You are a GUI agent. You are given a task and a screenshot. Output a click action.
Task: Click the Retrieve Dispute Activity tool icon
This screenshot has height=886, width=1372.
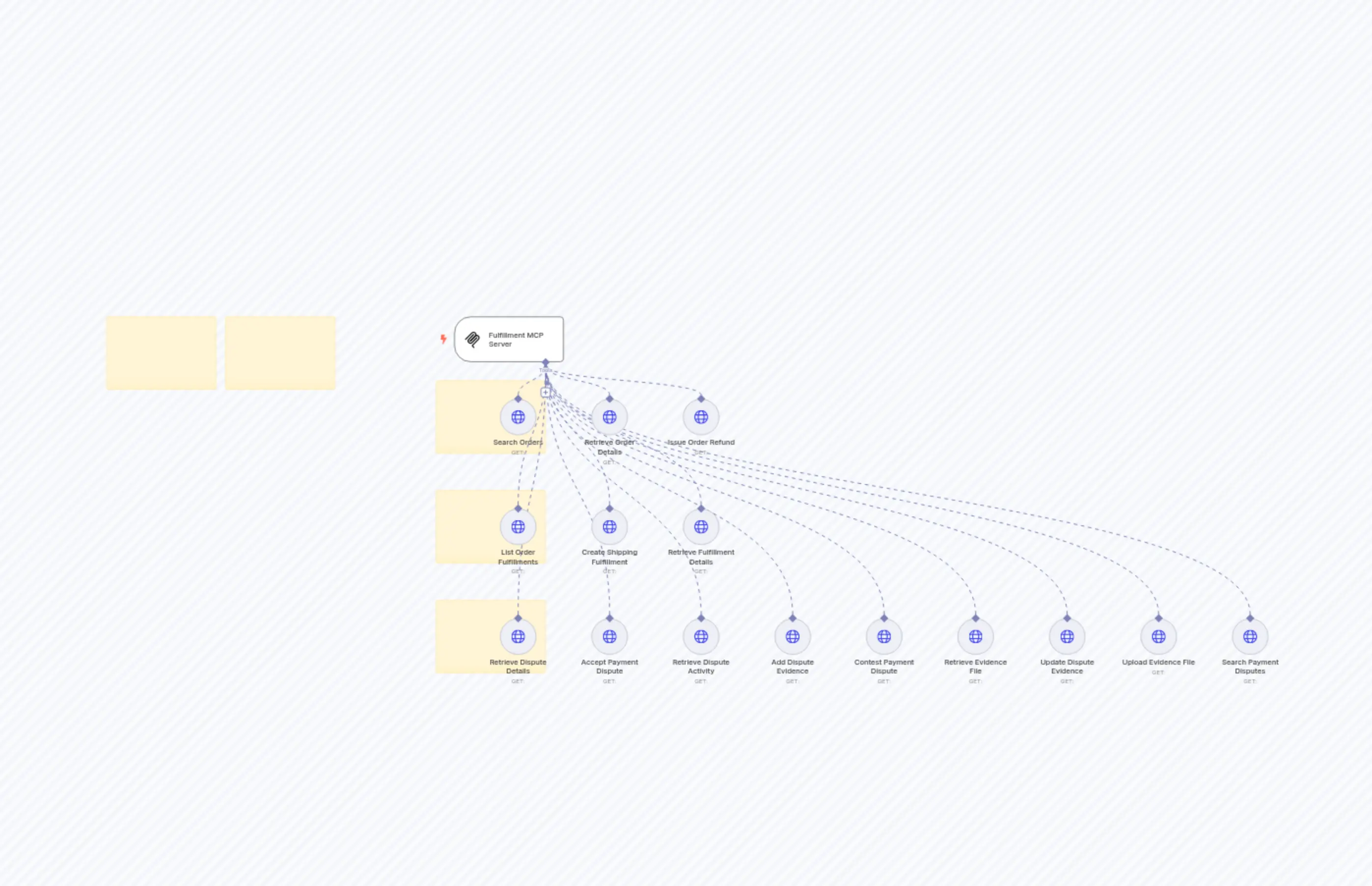(x=700, y=636)
